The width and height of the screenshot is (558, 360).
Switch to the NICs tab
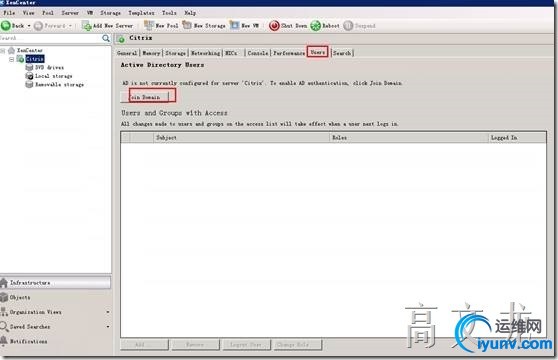[231, 53]
